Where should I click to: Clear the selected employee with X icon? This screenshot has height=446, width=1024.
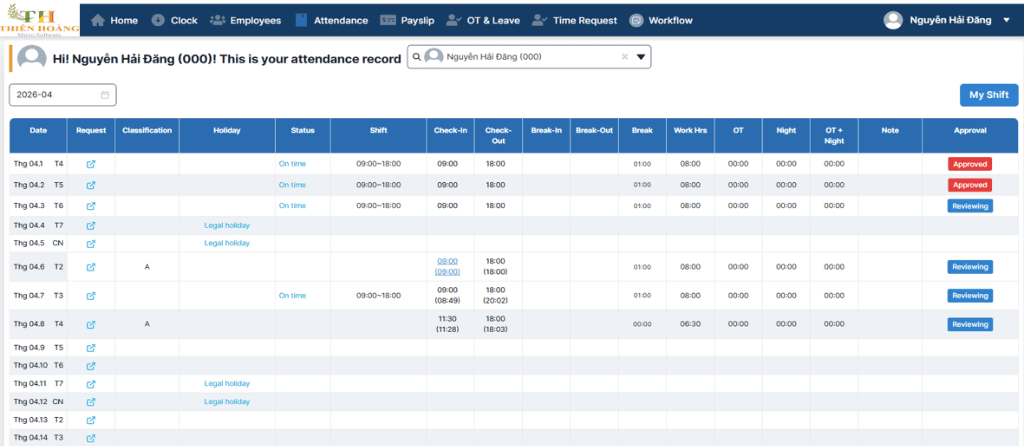624,57
